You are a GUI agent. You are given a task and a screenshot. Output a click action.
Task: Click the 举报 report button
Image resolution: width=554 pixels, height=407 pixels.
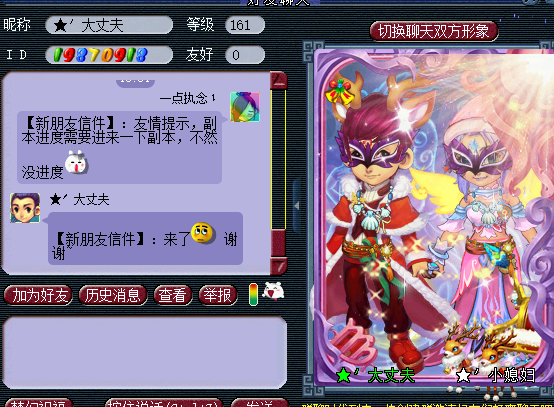pyautogui.click(x=218, y=295)
